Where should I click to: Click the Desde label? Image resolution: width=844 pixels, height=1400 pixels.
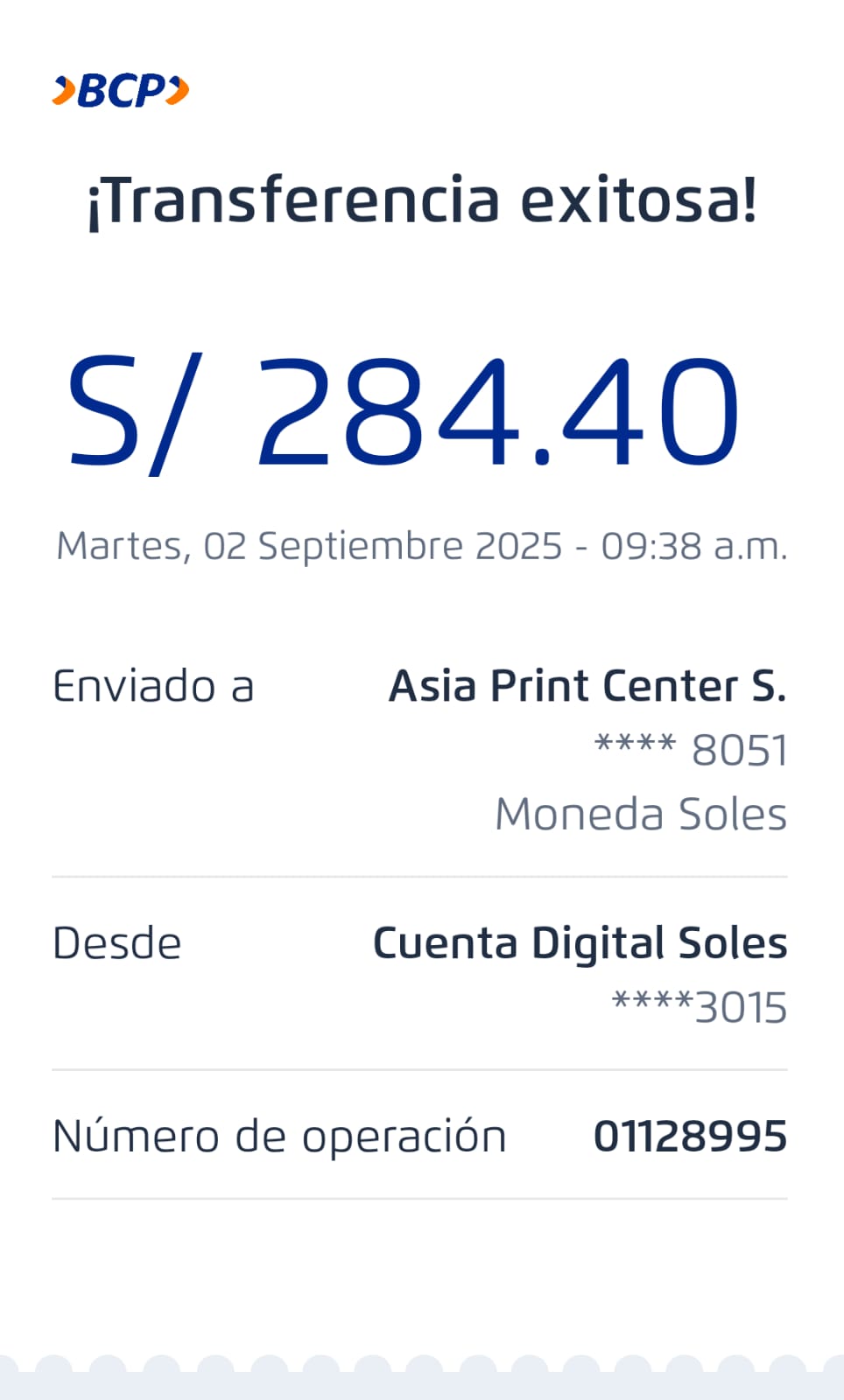pos(117,943)
